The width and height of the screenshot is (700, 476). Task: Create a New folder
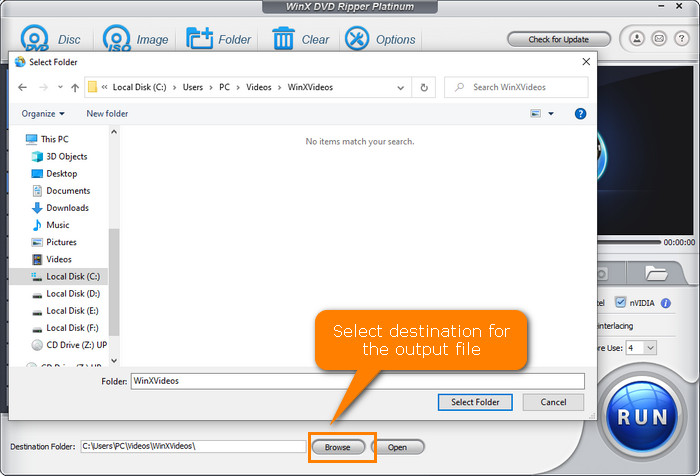(107, 113)
